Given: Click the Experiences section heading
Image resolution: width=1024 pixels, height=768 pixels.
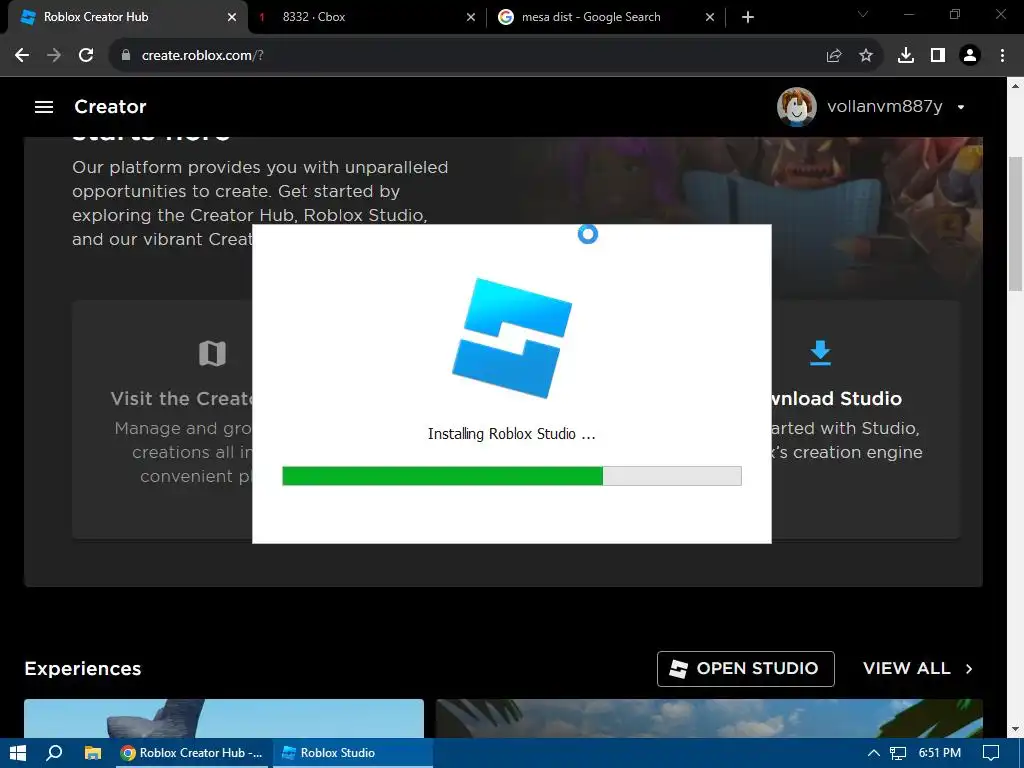Looking at the screenshot, I should [x=83, y=669].
